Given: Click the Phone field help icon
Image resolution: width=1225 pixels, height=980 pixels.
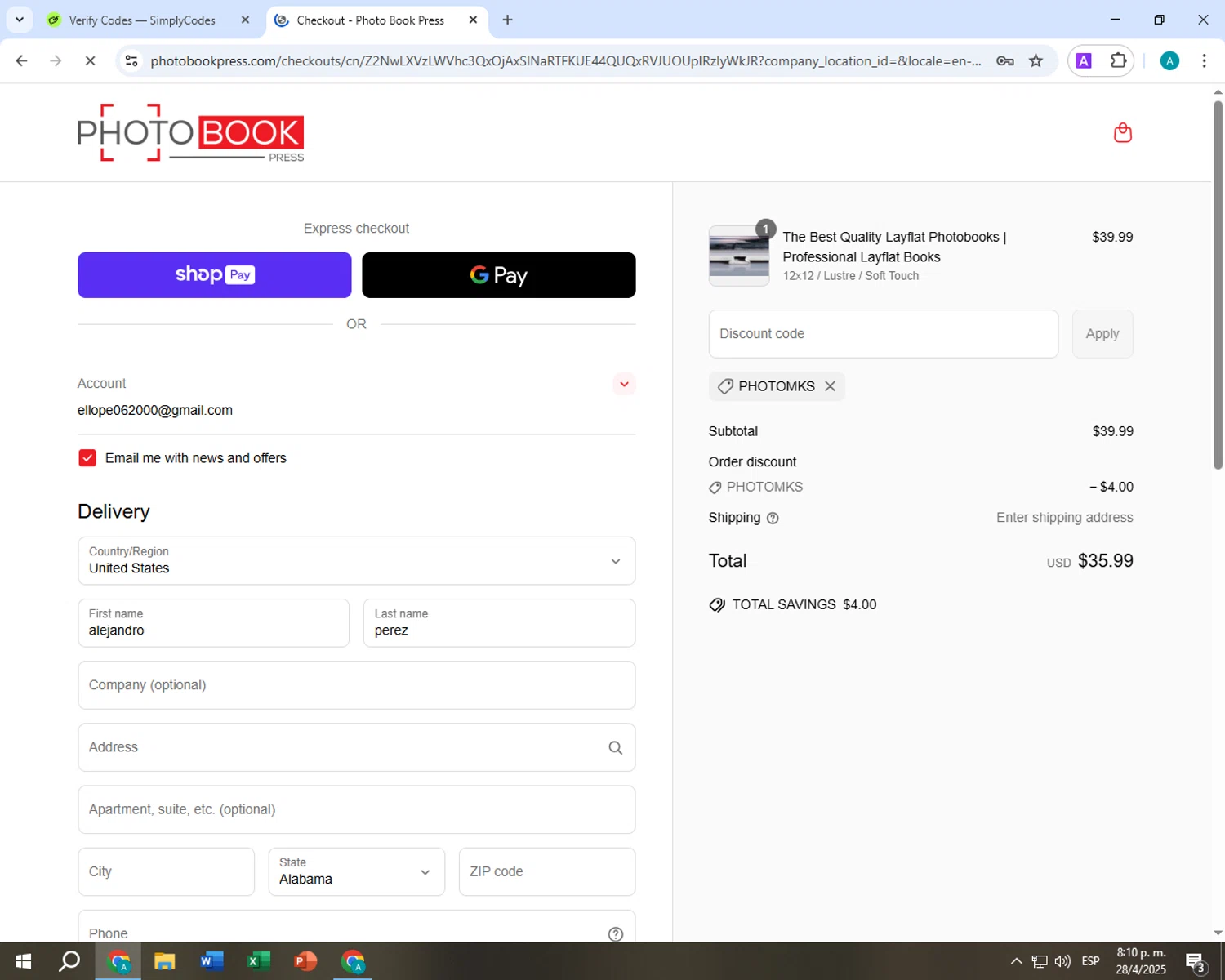Looking at the screenshot, I should coord(616,933).
